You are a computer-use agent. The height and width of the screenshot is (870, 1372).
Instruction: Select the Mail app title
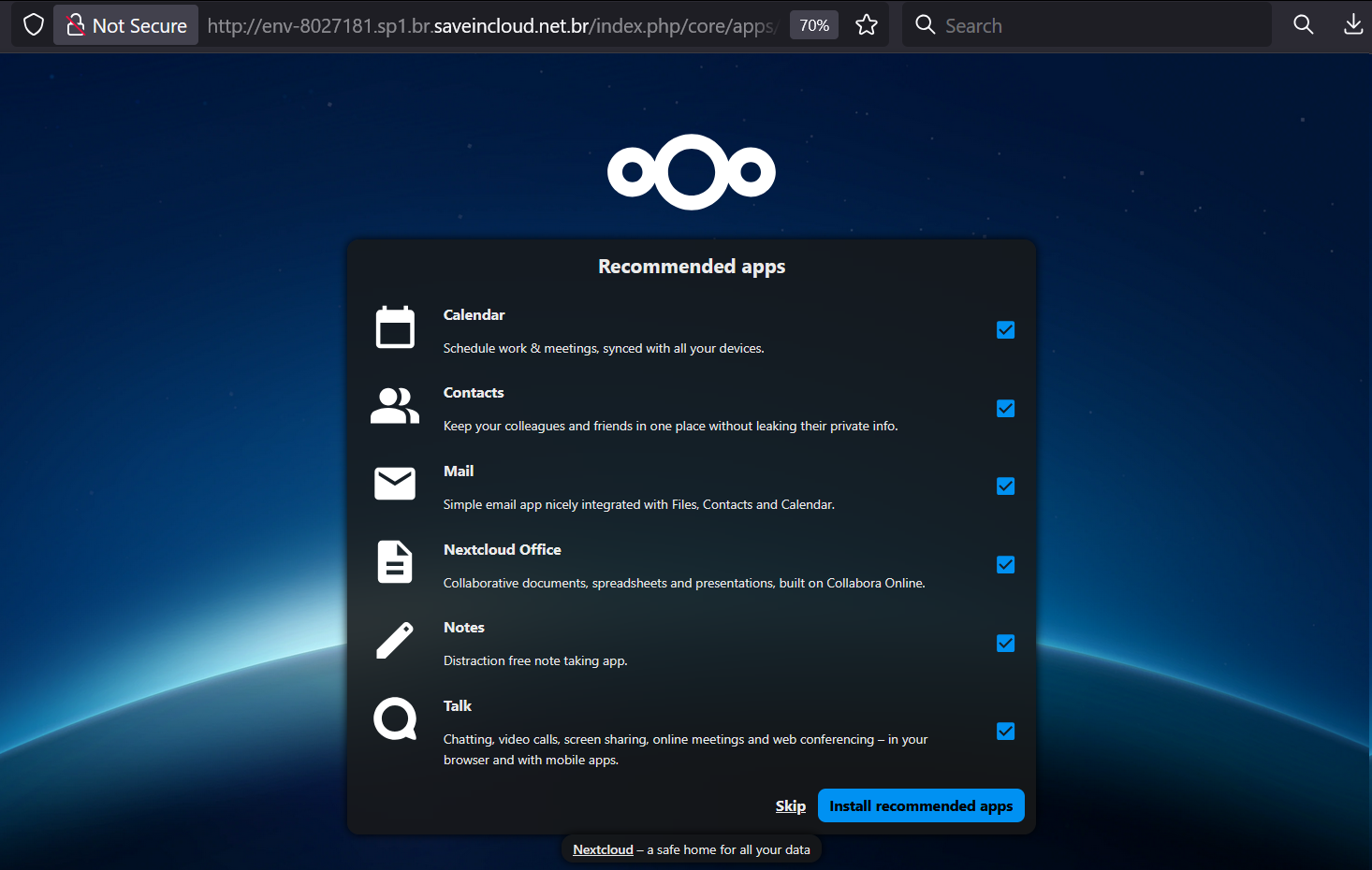459,471
